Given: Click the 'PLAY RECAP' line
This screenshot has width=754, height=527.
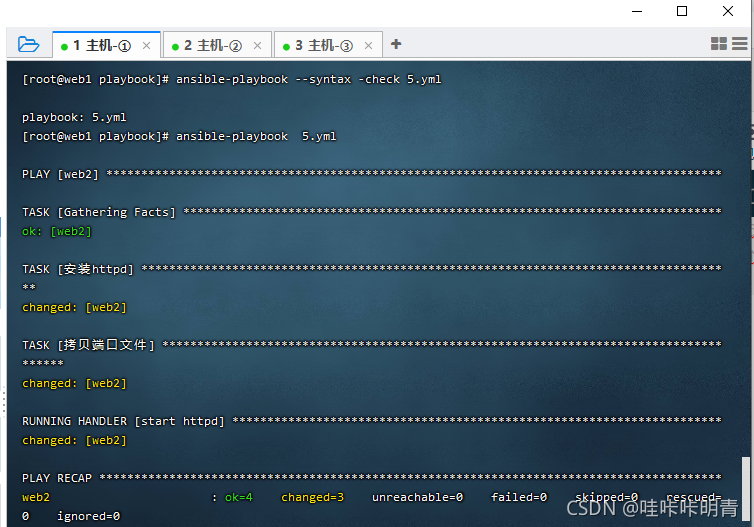Looking at the screenshot, I should [x=371, y=478].
